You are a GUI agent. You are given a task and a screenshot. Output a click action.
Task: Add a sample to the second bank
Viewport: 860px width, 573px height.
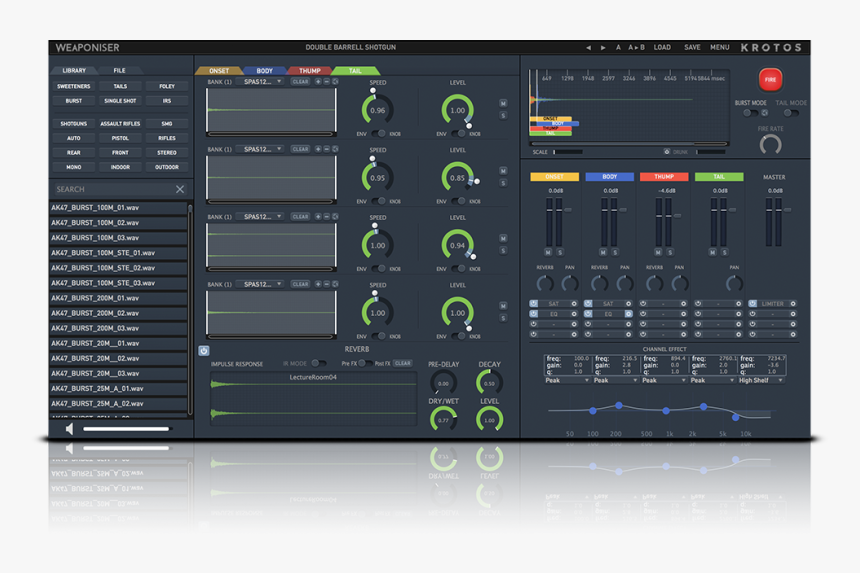point(318,149)
